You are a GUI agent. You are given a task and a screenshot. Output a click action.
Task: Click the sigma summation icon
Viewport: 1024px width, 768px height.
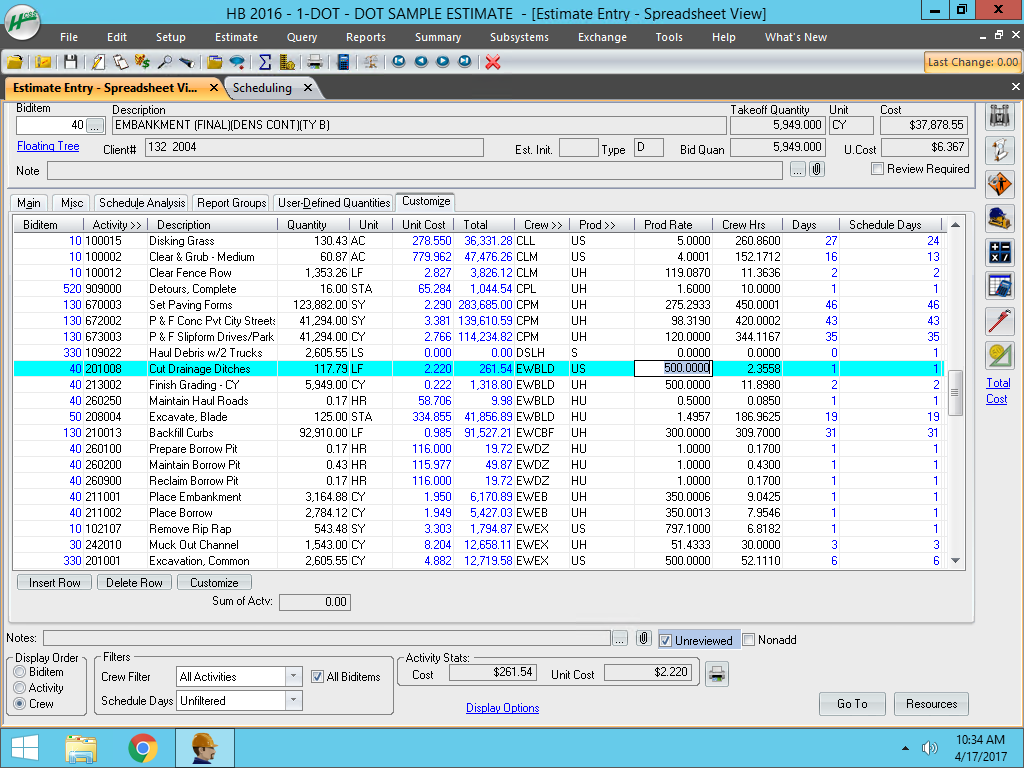(x=264, y=62)
